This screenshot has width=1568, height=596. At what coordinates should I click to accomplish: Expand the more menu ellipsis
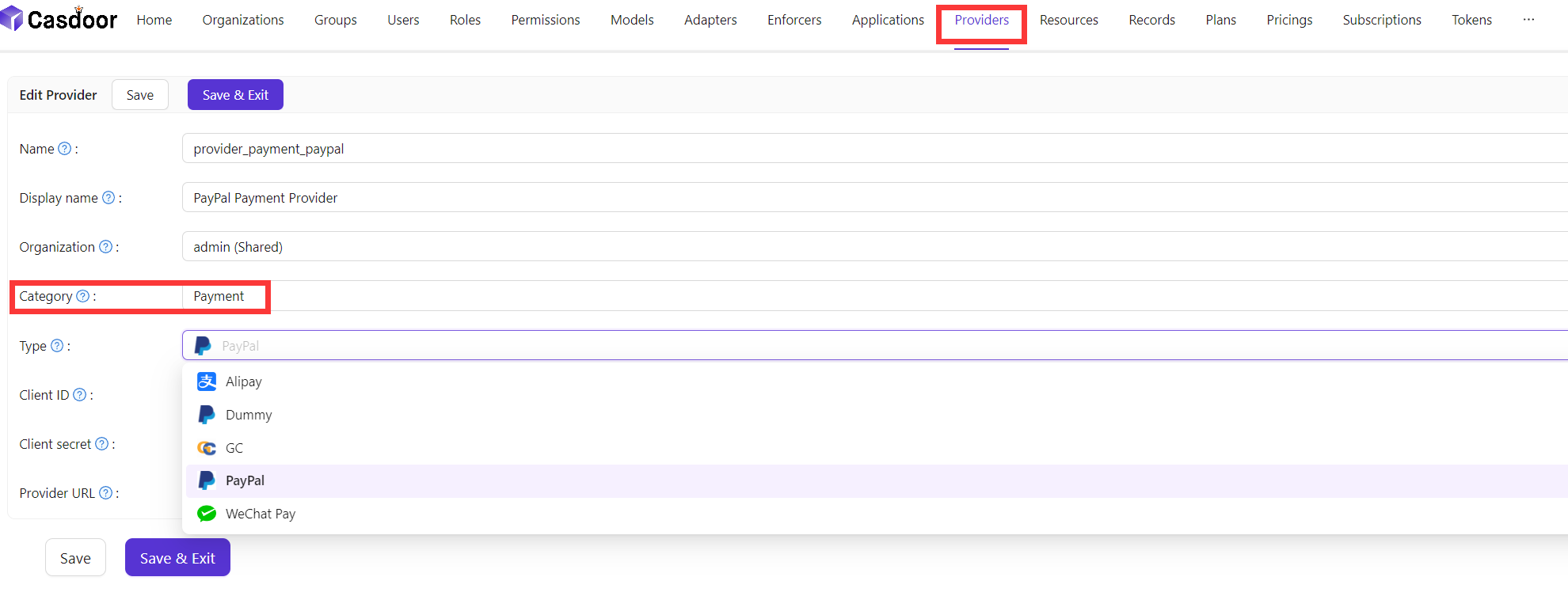1528,20
